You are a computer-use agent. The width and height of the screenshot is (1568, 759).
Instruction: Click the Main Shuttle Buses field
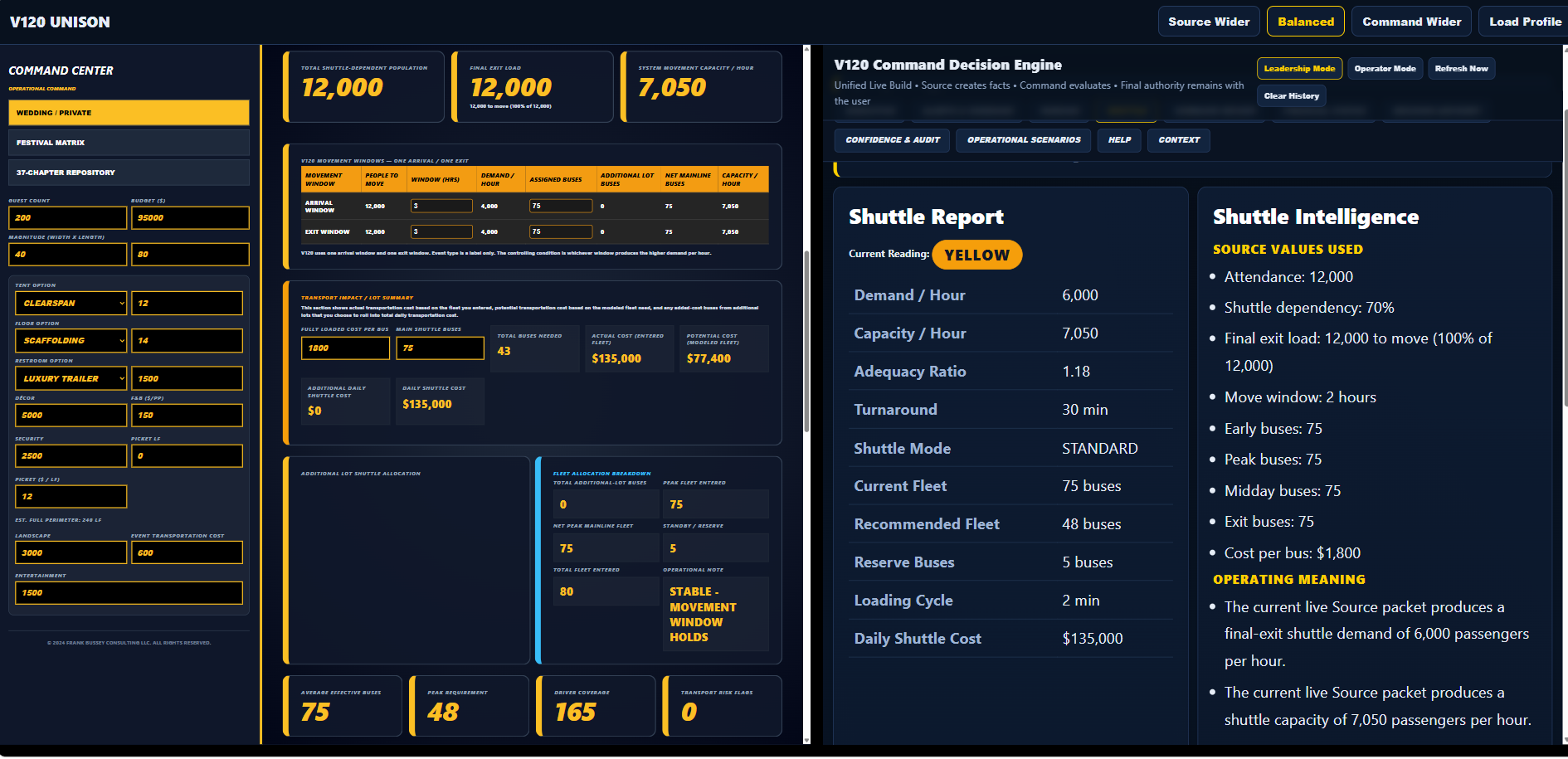click(440, 348)
